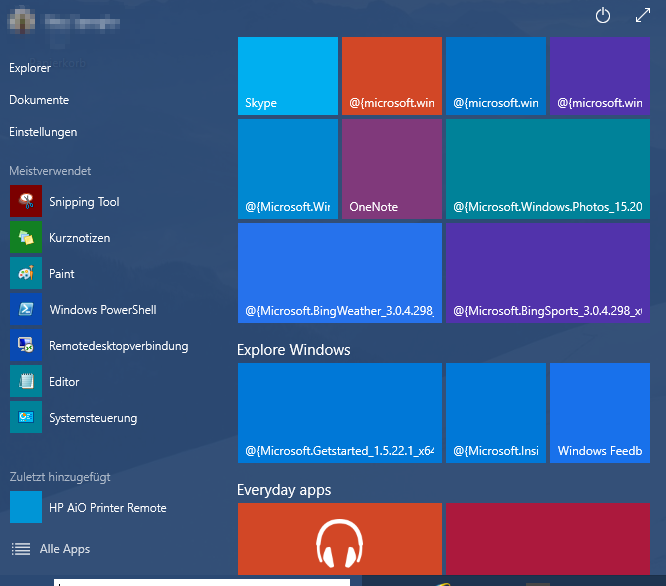Open the Microsoft.BingWeather tile
This screenshot has height=586, width=666.
(340, 273)
